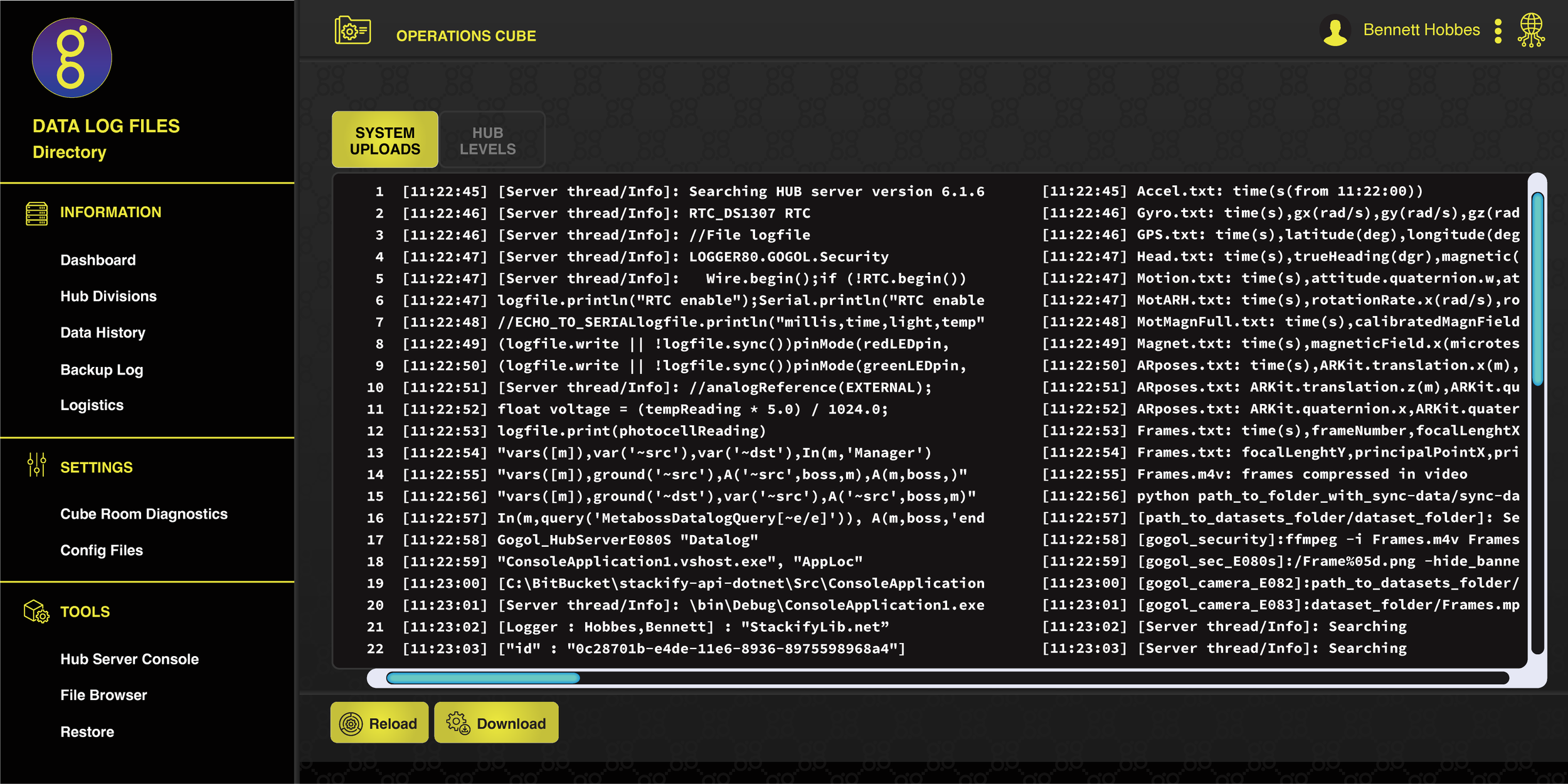
Task: Click the Gogol logo icon
Action: coord(72,57)
